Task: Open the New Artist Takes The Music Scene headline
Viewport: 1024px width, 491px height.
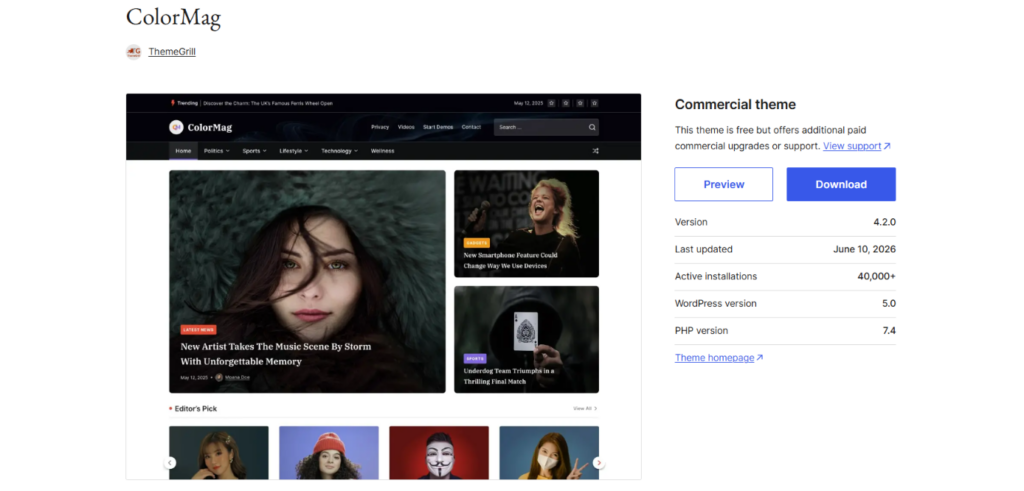Action: click(x=276, y=354)
